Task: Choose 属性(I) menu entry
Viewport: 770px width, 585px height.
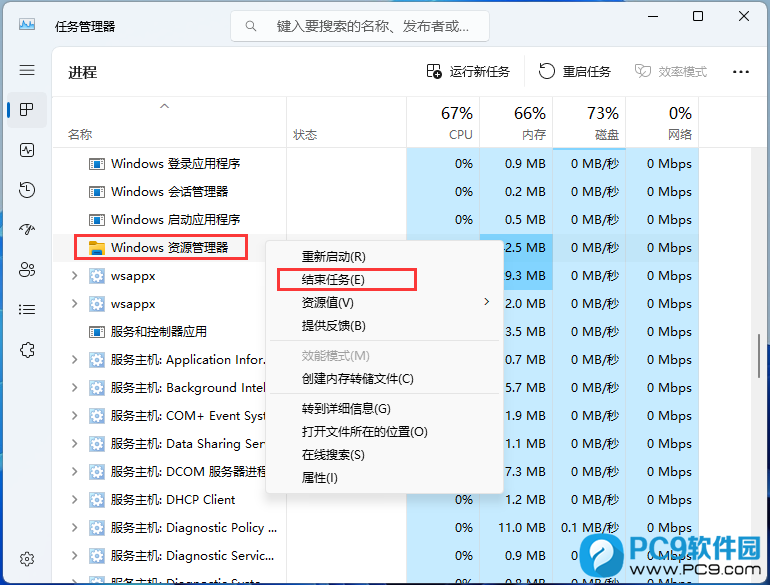Action: 320,477
